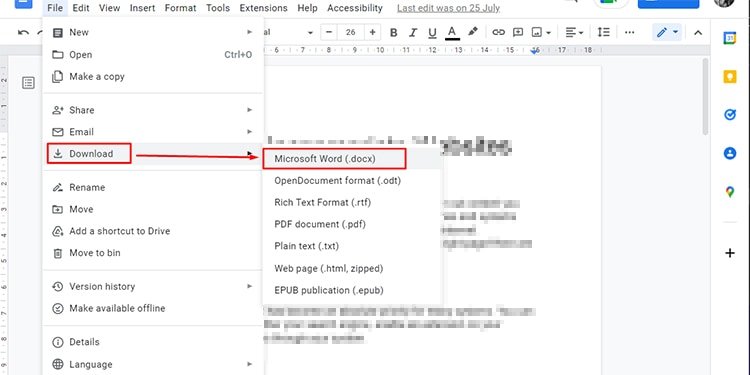
Task: Choose Open from the File menu
Action: tap(153, 55)
